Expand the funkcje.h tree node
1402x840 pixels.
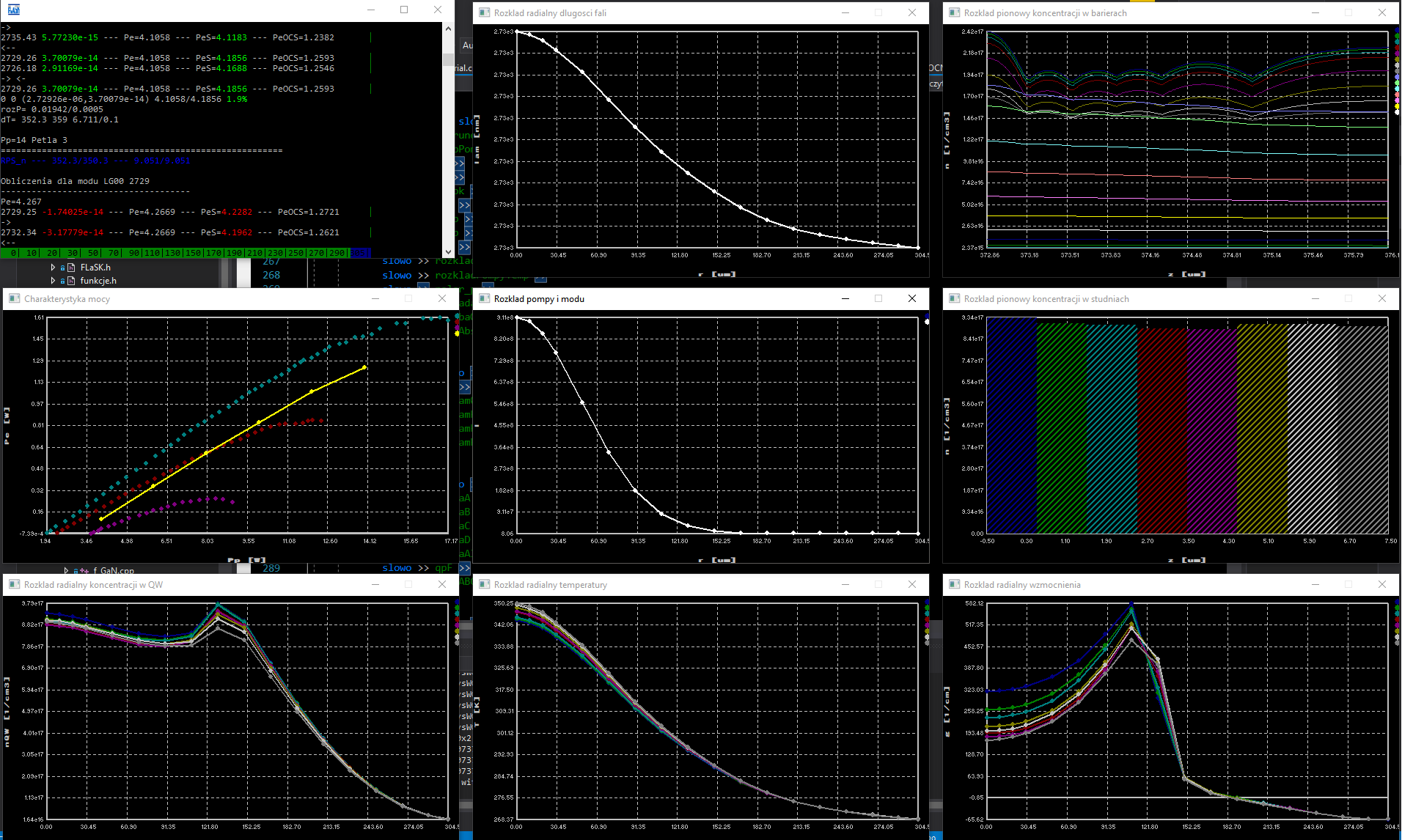pyautogui.click(x=53, y=281)
